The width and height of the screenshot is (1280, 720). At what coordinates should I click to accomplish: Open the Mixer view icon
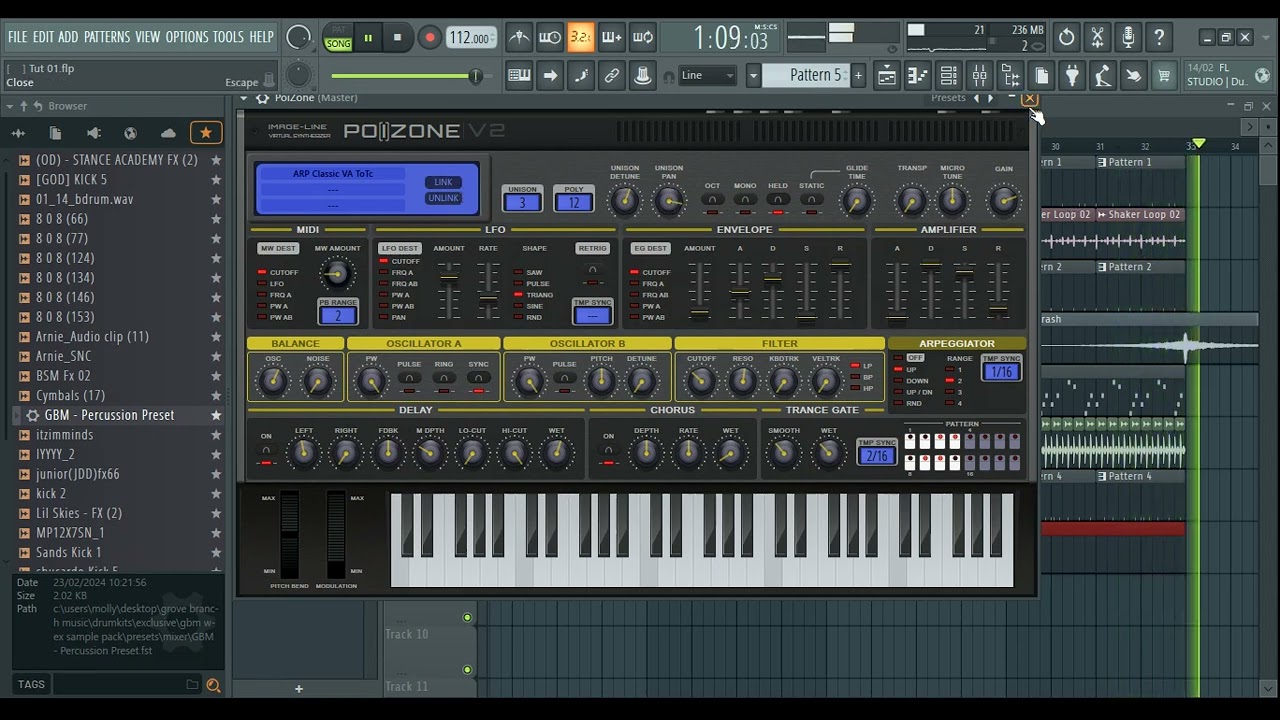979,75
